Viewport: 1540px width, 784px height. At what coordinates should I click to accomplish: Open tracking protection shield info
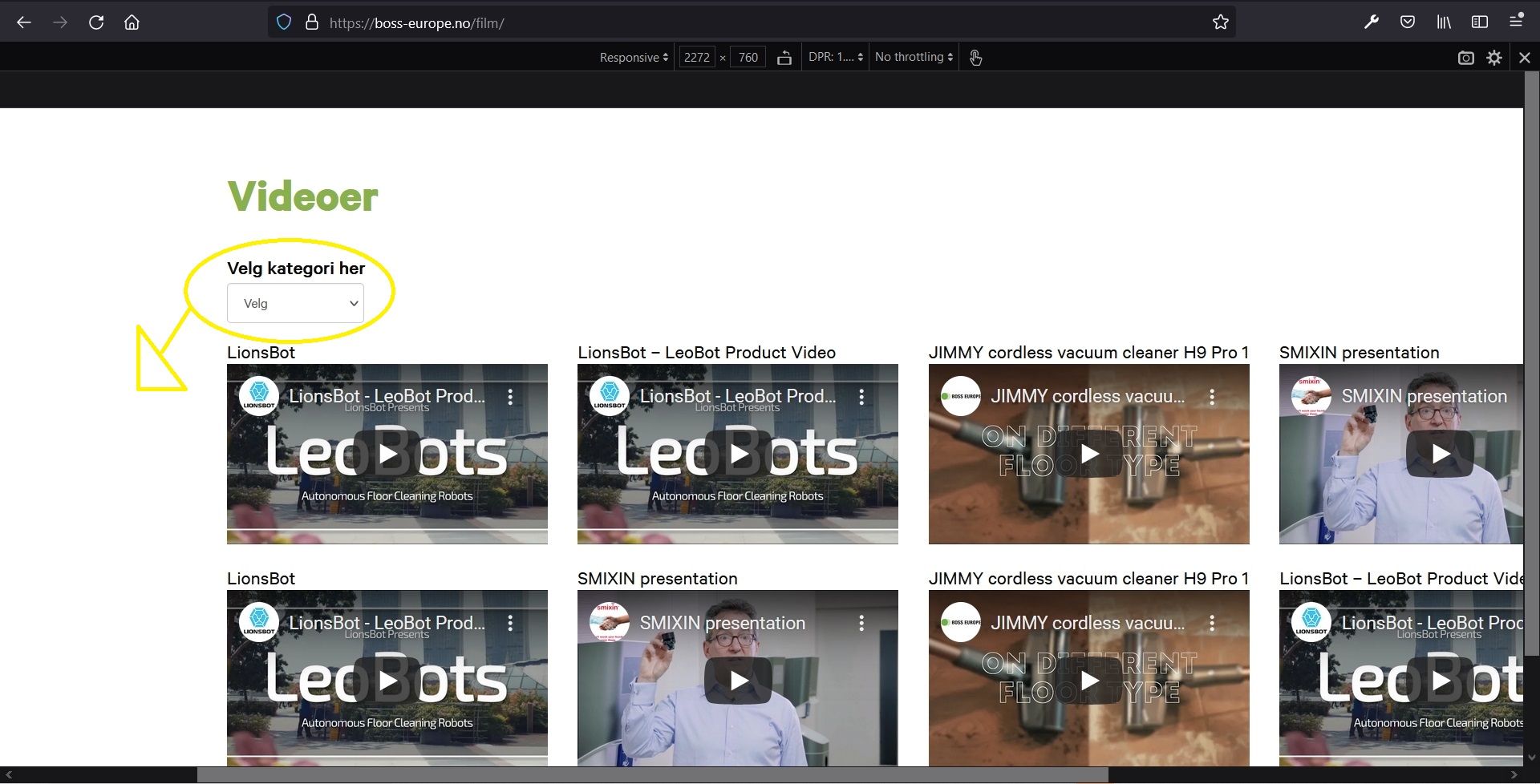point(284,22)
